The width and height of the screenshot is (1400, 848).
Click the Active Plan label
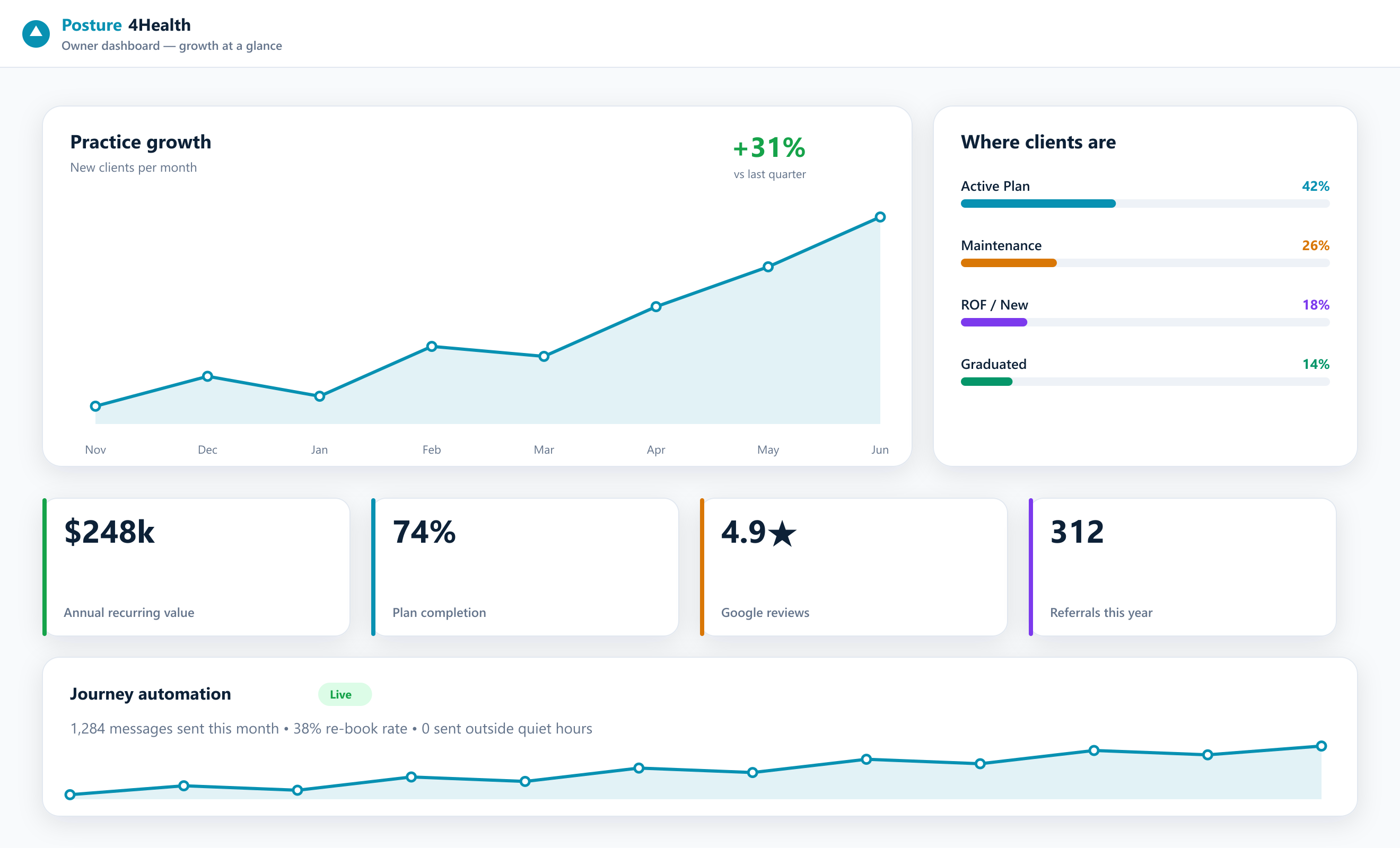click(x=995, y=187)
